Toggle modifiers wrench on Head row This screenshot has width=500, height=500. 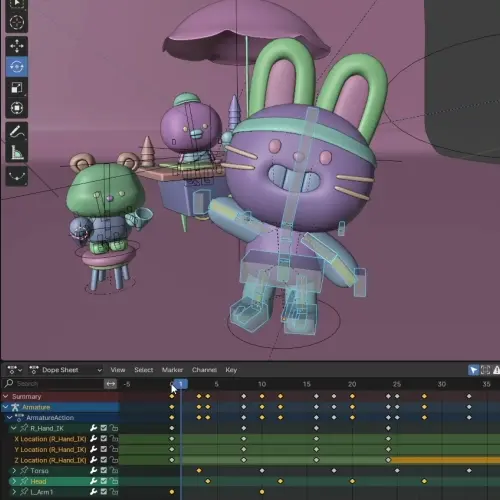[94, 481]
